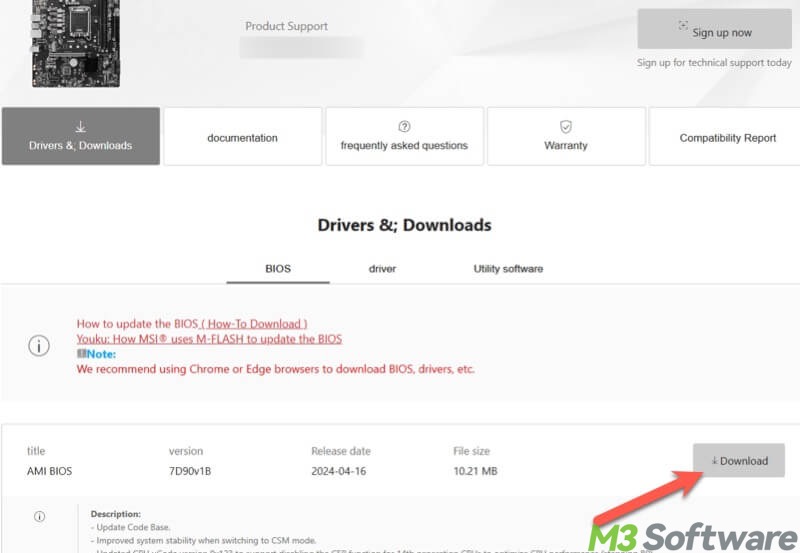Click the shield icon above Warranty
Viewport: 800px width, 553px height.
[x=566, y=127]
